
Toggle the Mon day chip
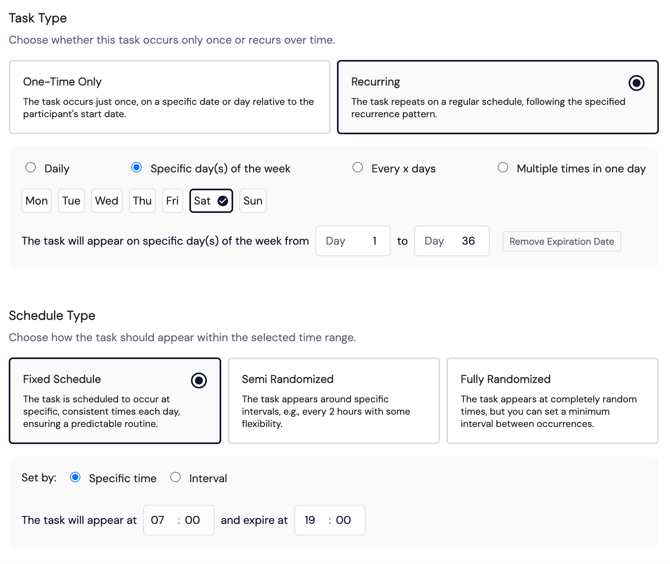(36, 201)
